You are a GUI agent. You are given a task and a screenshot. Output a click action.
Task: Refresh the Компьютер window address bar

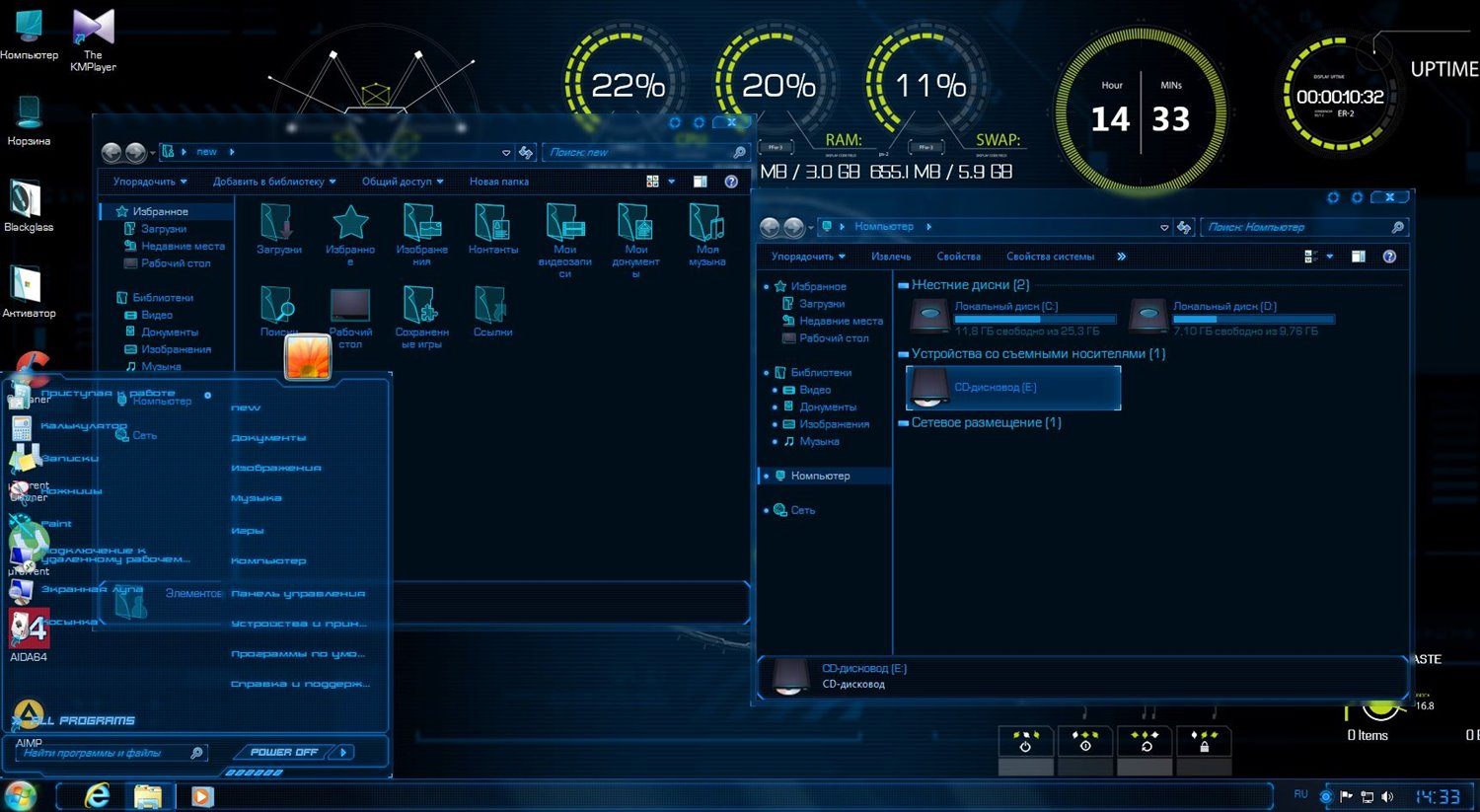1184,227
